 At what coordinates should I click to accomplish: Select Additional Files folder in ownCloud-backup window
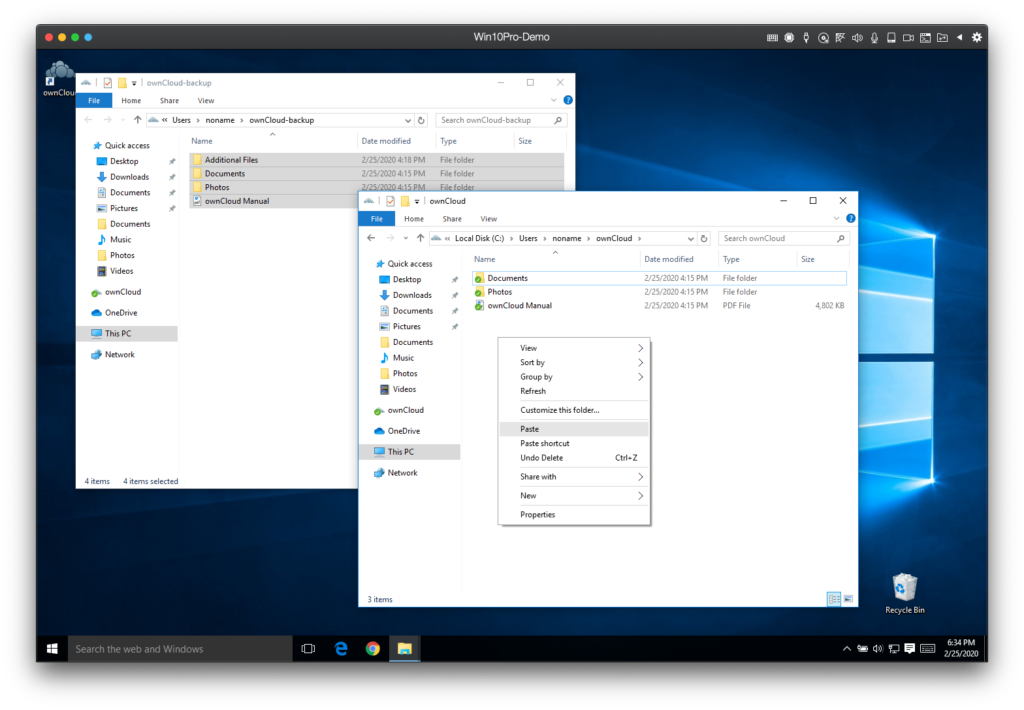pos(231,160)
